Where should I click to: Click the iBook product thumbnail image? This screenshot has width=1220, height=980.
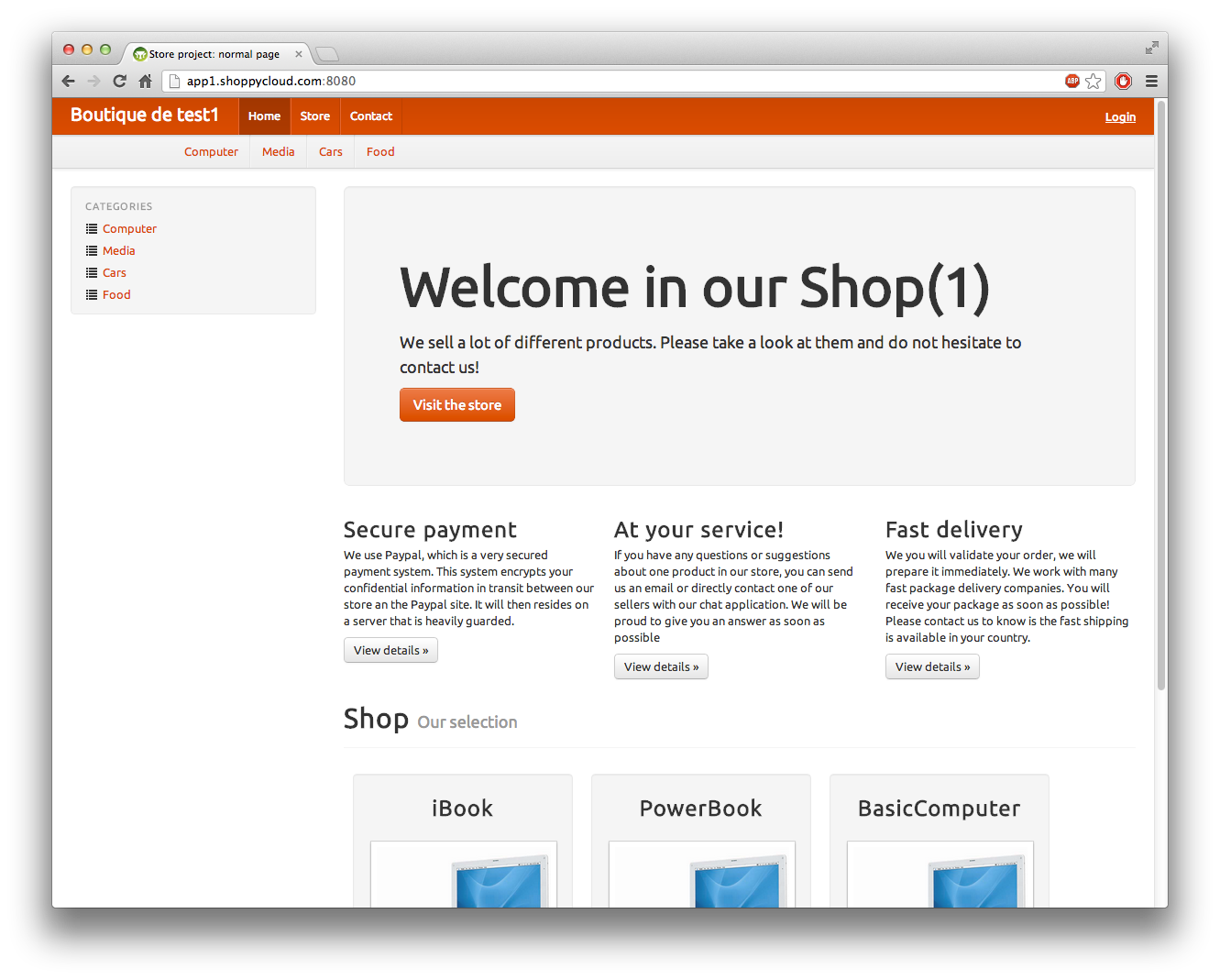(x=463, y=875)
